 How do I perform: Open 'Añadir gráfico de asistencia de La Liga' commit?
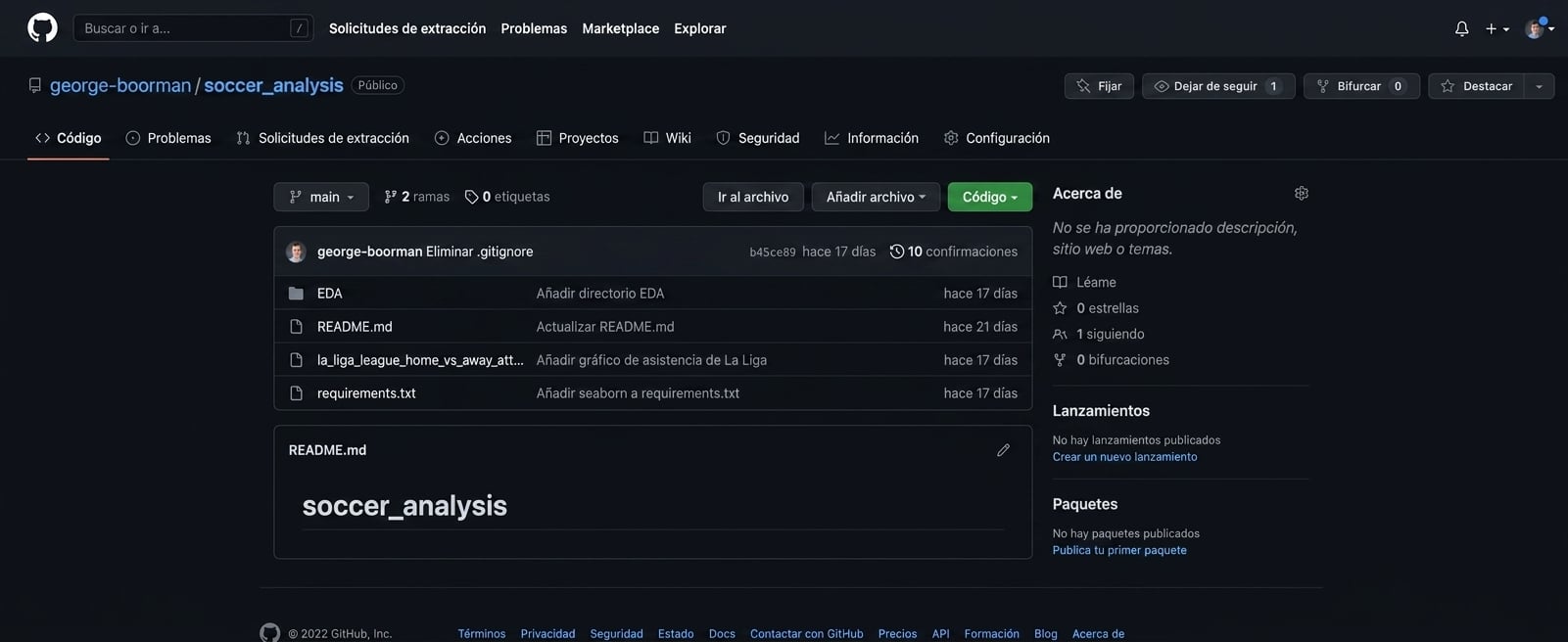[x=651, y=360]
